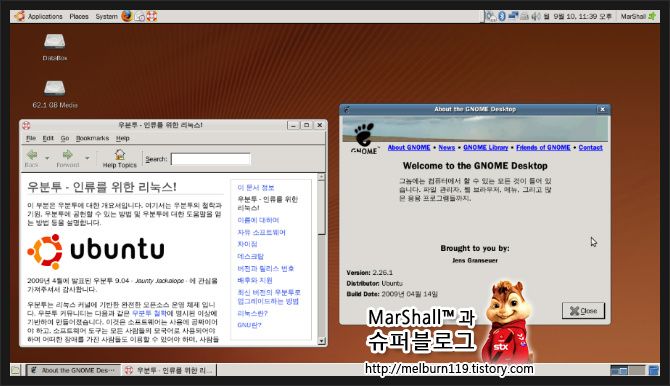Open the File menu in help browser

tap(31, 138)
